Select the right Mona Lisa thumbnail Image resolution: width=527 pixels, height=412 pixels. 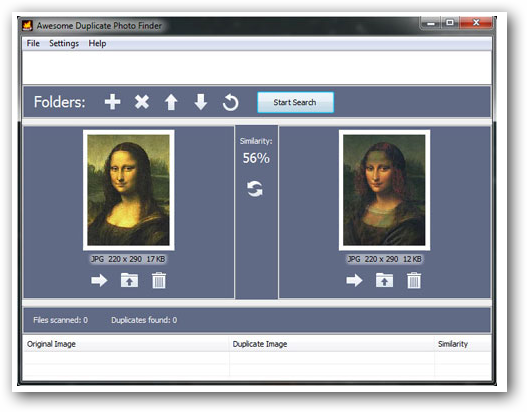(x=384, y=190)
